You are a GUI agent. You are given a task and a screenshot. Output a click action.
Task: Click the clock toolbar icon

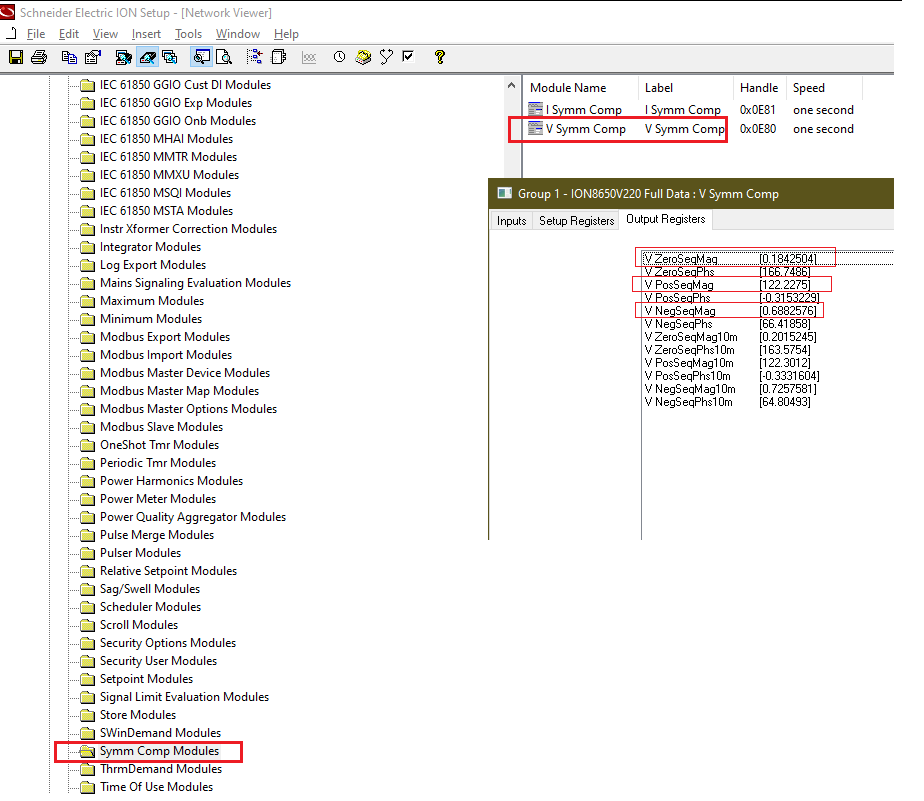coord(339,57)
